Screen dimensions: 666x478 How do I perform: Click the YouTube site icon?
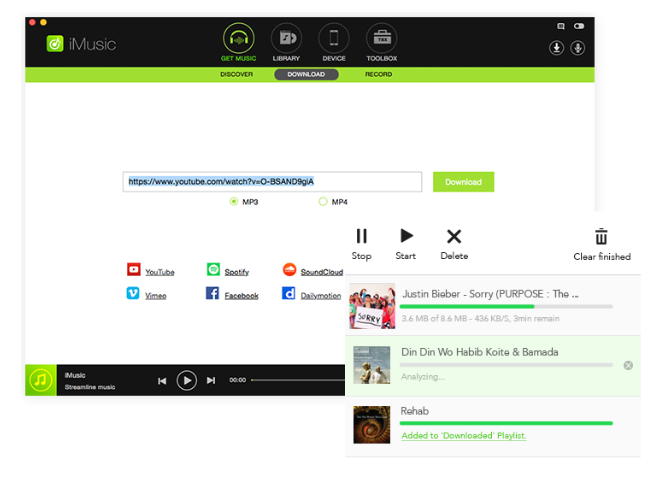134,269
